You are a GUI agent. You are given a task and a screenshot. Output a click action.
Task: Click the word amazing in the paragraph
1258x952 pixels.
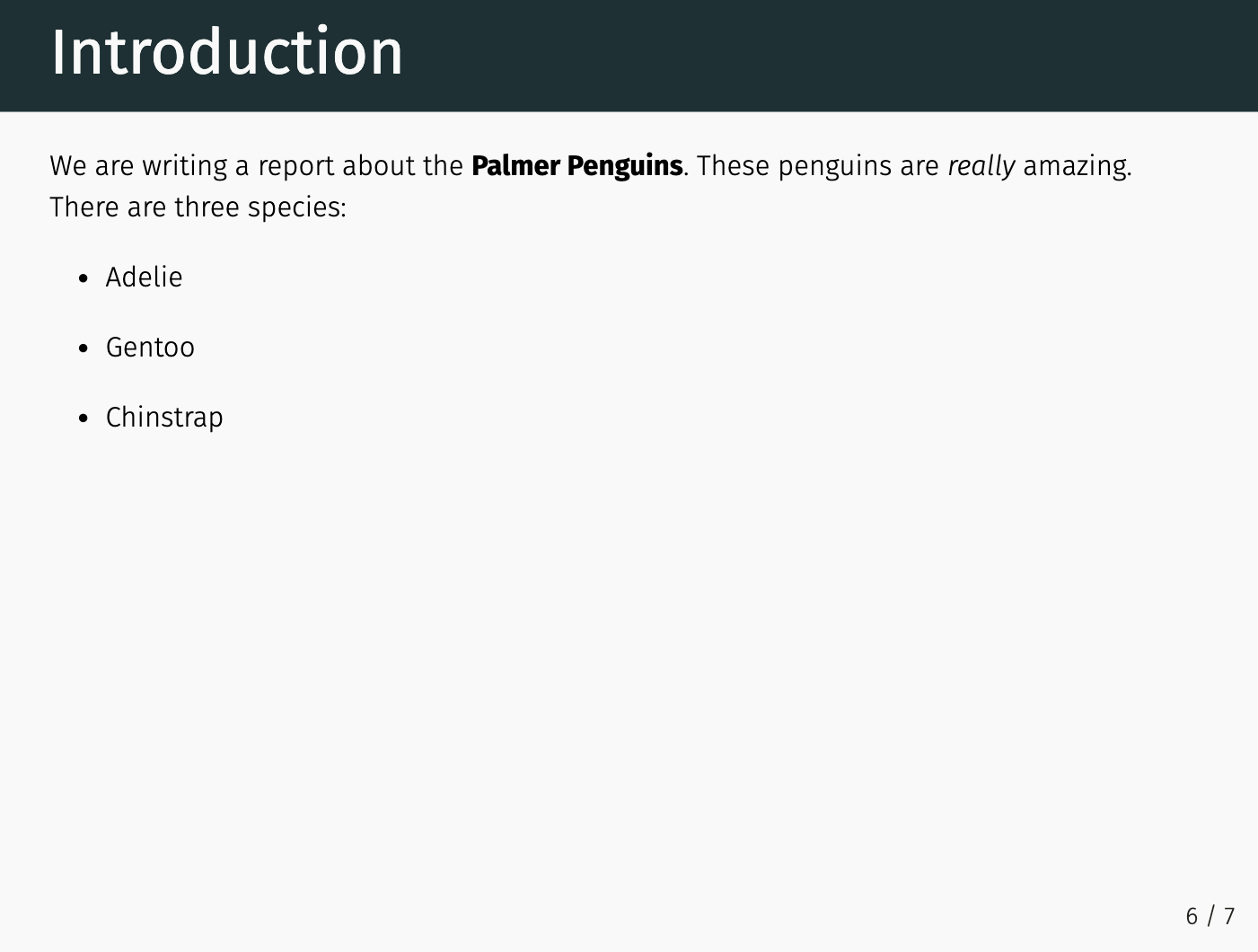coord(1076,167)
